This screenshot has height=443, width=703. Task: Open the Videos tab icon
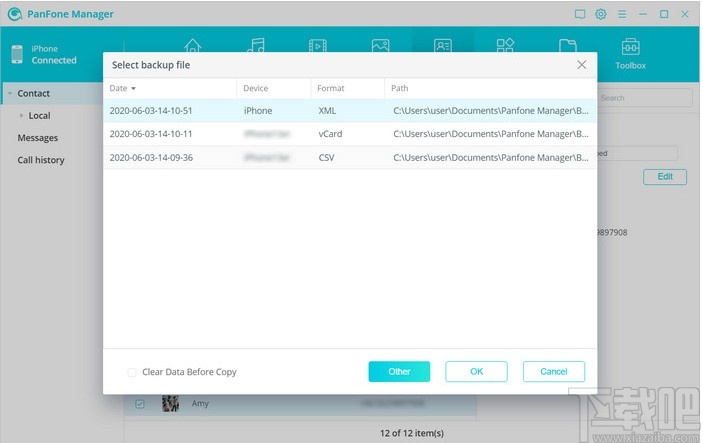click(x=318, y=45)
